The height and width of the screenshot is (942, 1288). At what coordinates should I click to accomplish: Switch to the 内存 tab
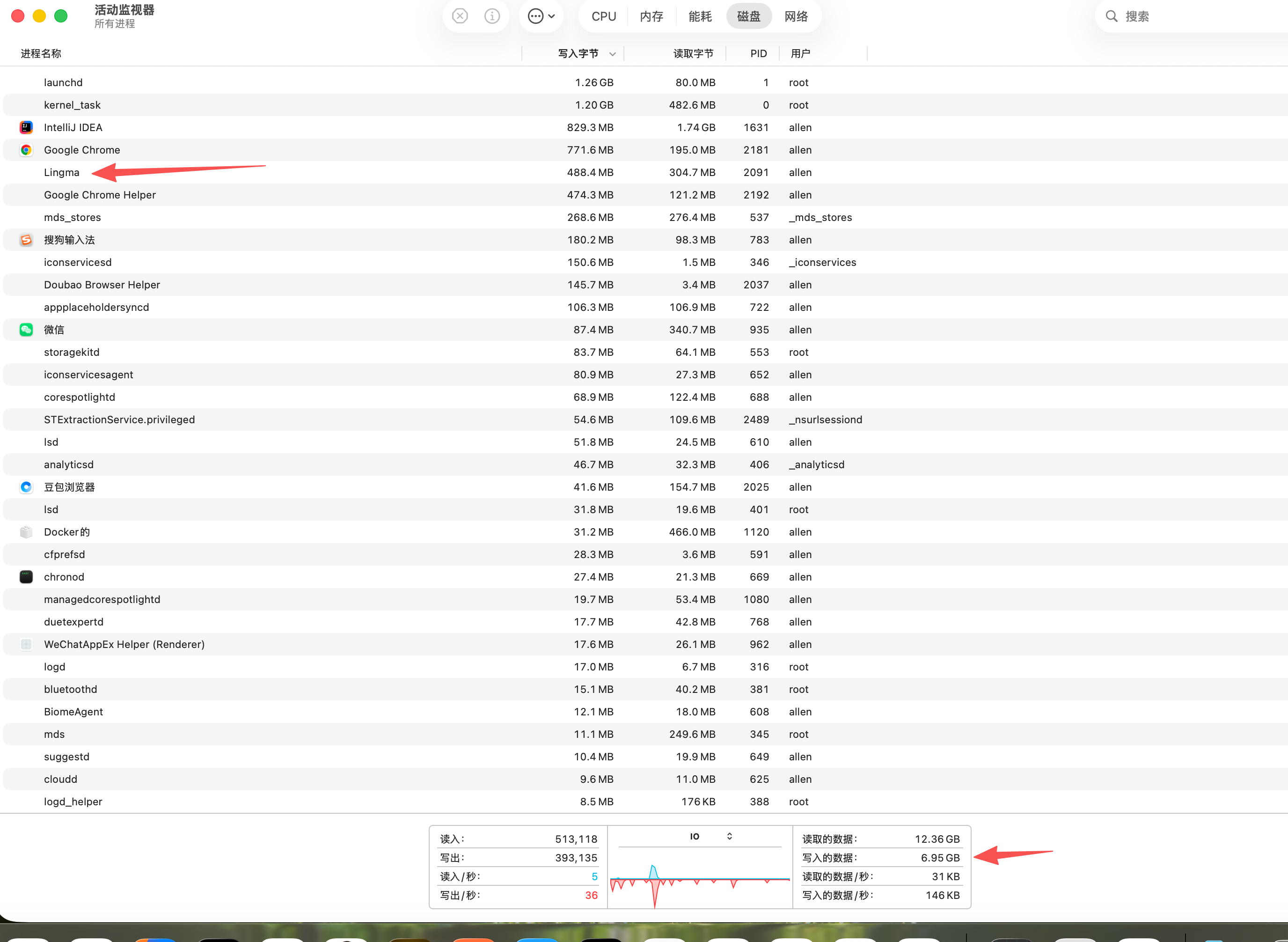click(x=651, y=16)
